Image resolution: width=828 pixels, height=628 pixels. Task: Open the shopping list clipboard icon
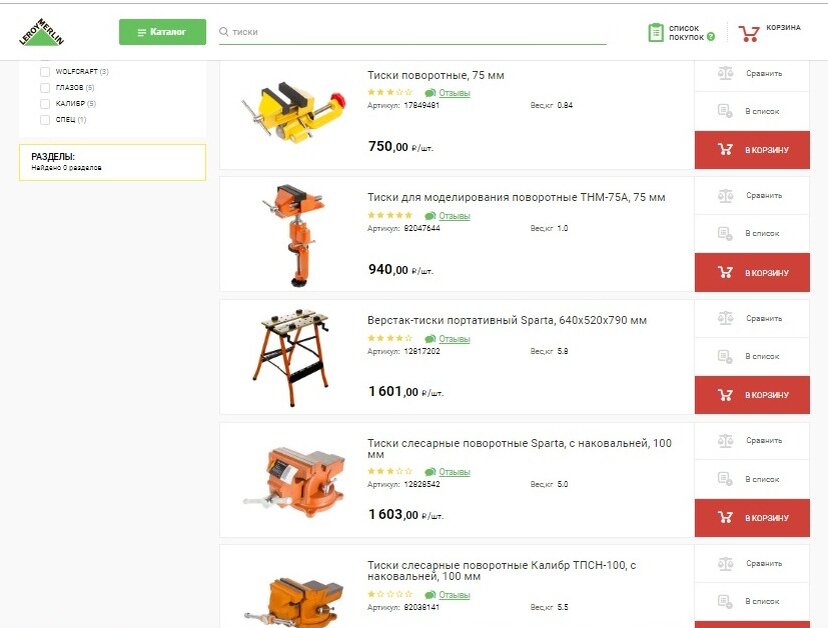point(655,33)
